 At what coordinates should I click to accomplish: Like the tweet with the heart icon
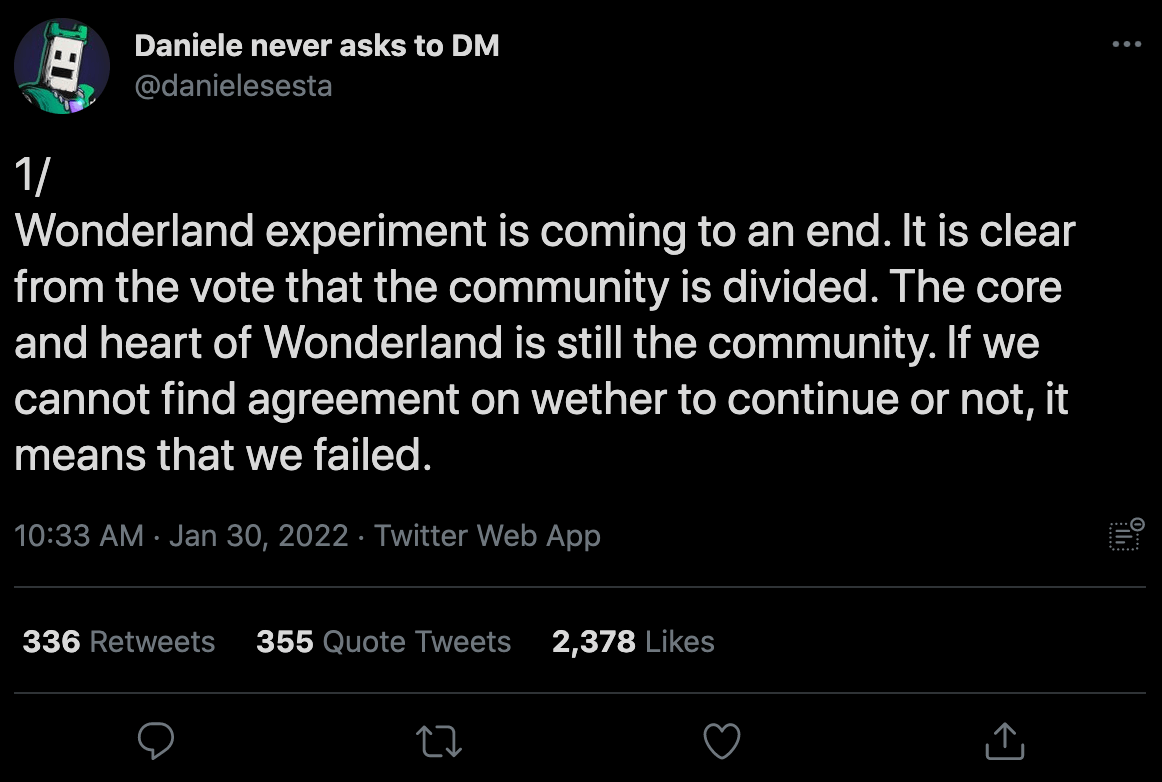pyautogui.click(x=722, y=740)
